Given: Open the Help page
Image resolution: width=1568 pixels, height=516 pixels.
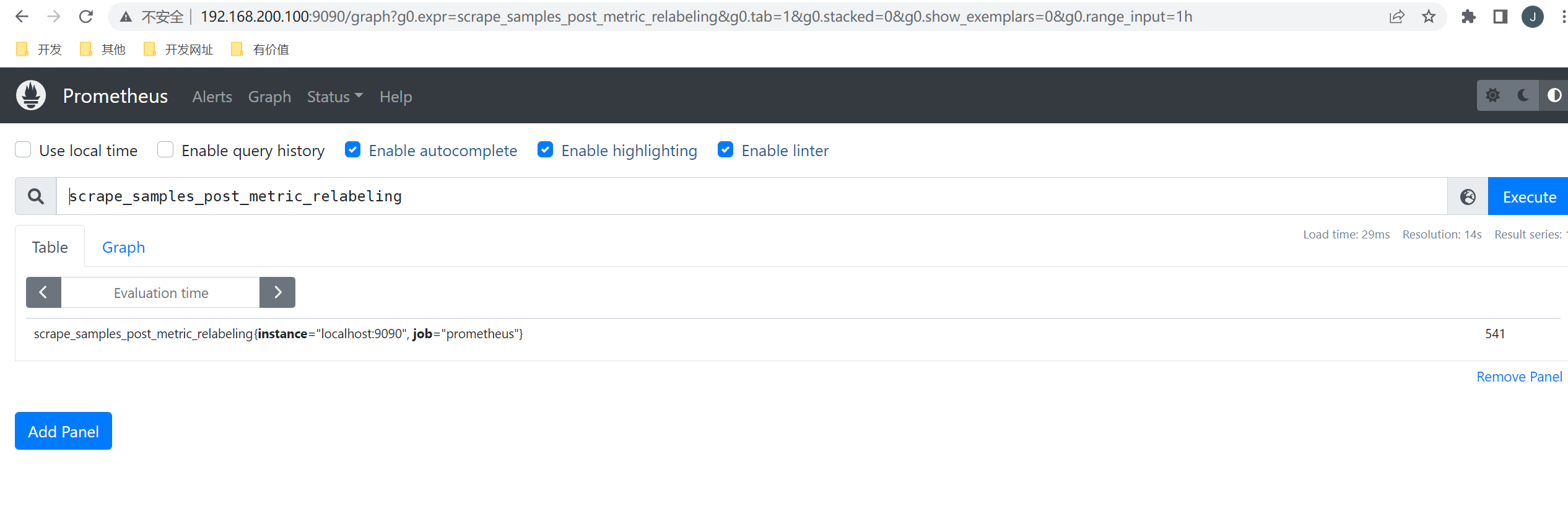Looking at the screenshot, I should point(396,97).
